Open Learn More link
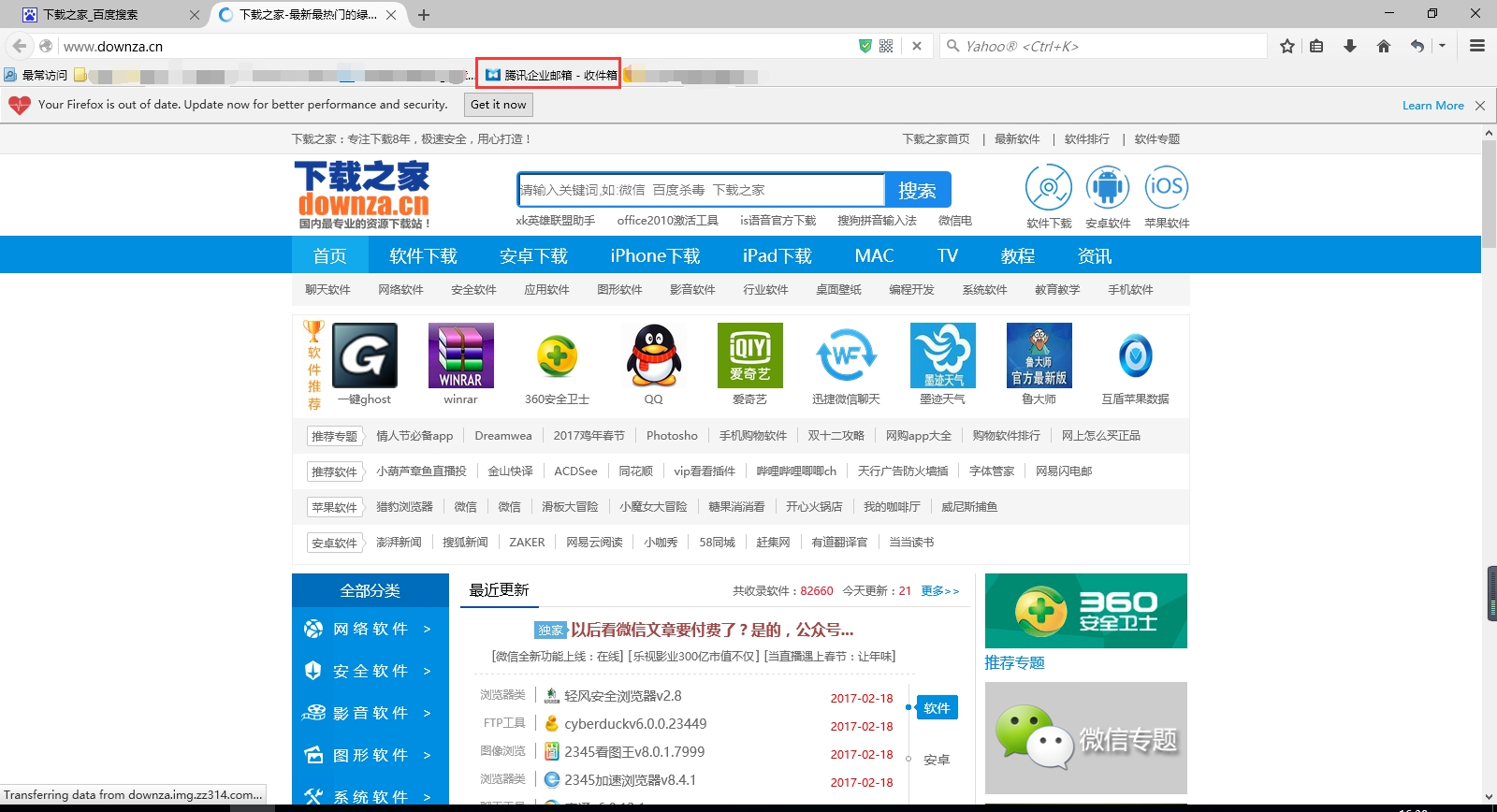 click(x=1432, y=106)
